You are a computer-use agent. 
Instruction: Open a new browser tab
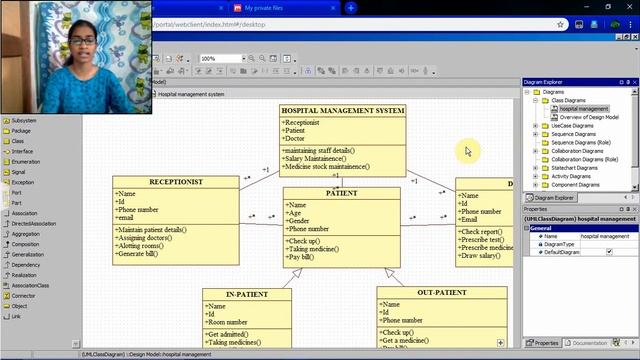[351, 8]
